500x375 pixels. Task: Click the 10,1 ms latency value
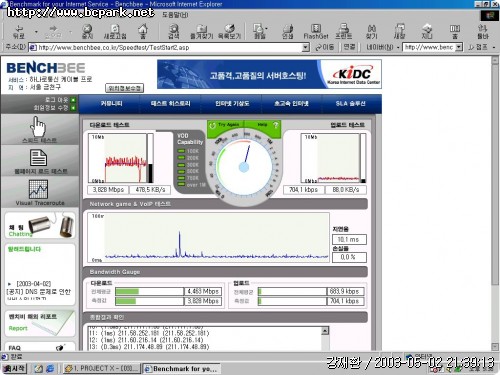(x=349, y=239)
